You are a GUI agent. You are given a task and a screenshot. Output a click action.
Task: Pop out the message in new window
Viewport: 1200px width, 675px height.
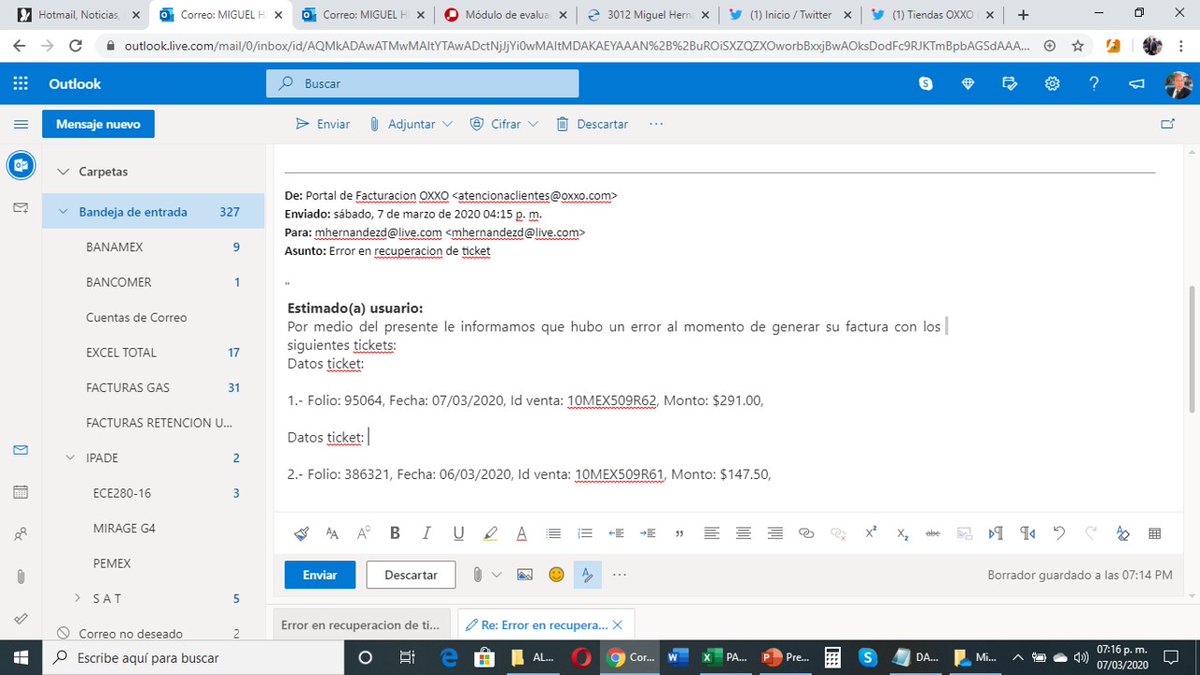pos(1167,124)
